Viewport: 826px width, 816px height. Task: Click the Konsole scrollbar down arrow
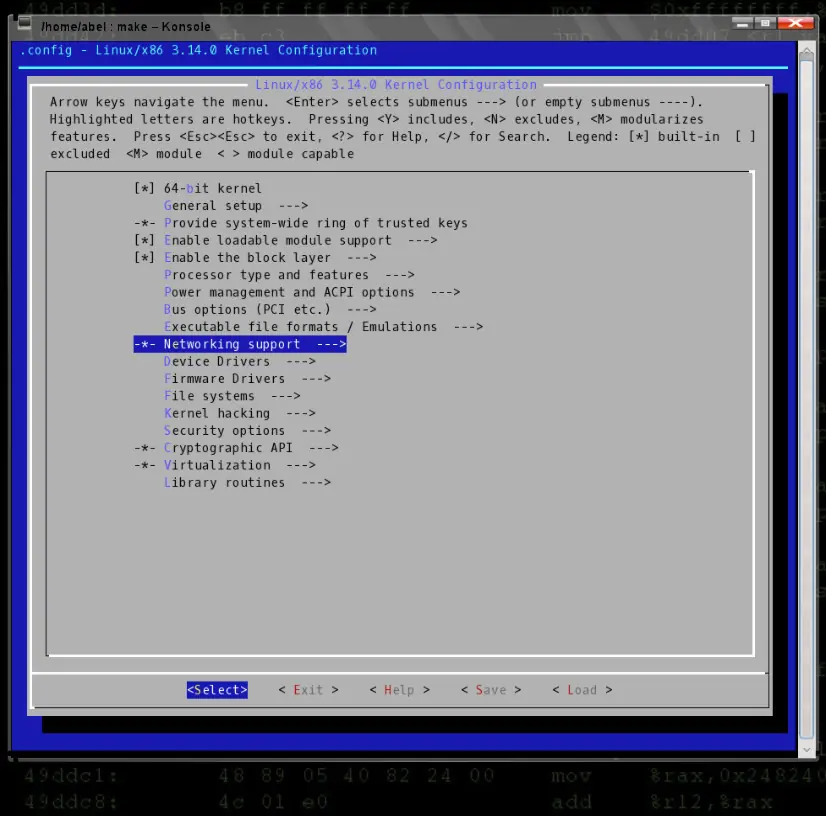click(x=807, y=750)
